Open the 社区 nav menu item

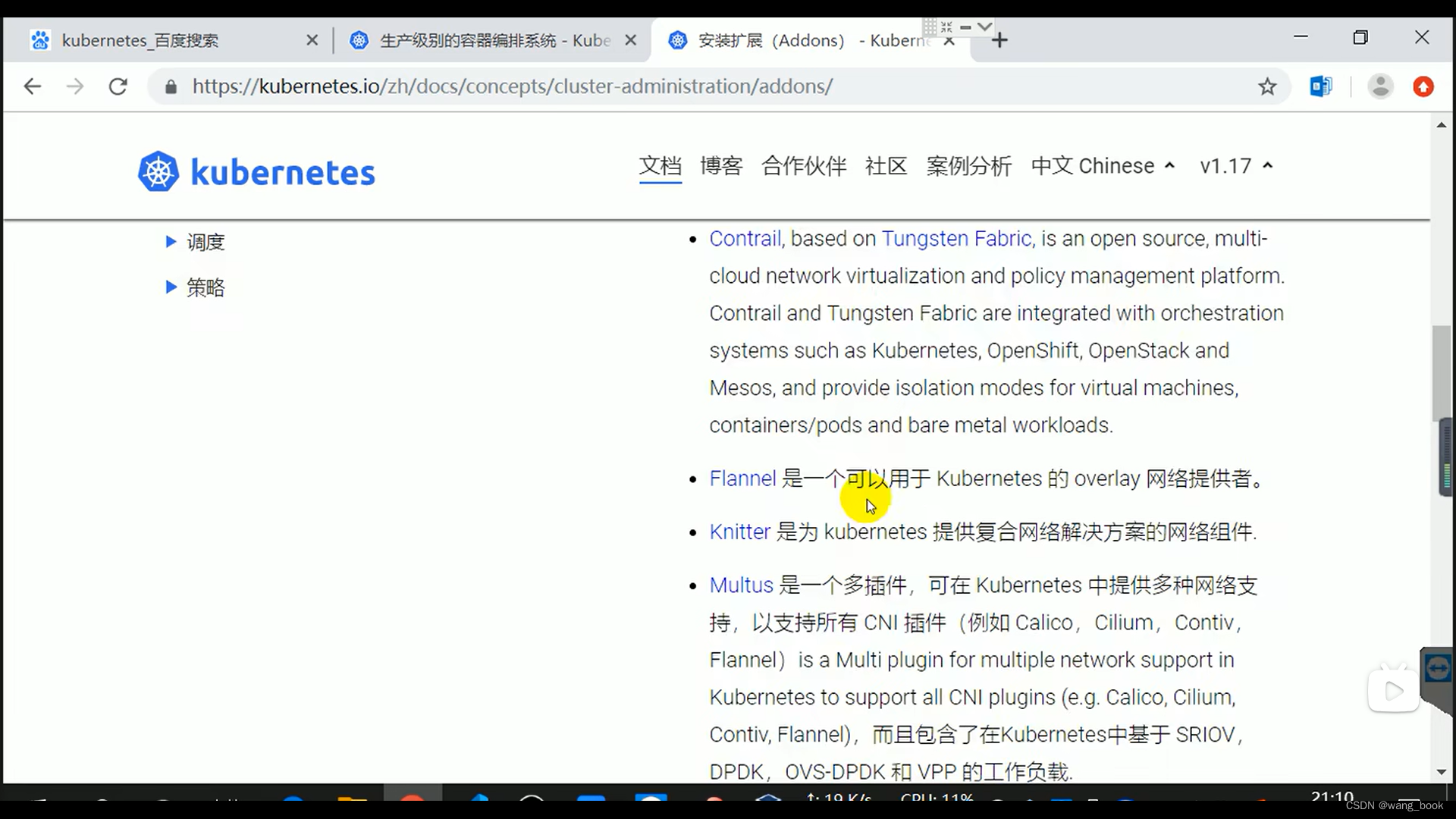pyautogui.click(x=886, y=166)
